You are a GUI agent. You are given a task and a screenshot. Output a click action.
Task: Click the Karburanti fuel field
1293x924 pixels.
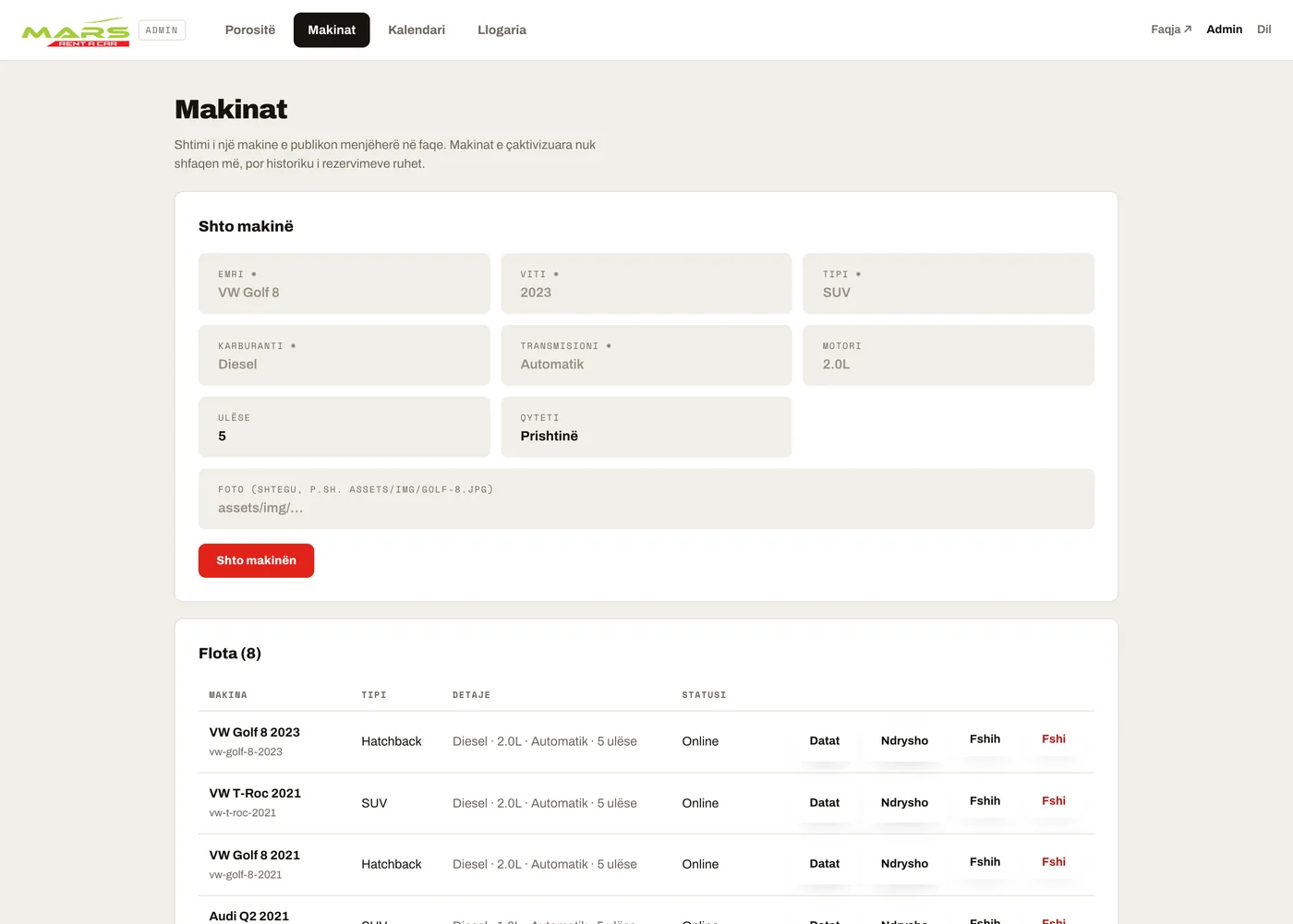[344, 355]
